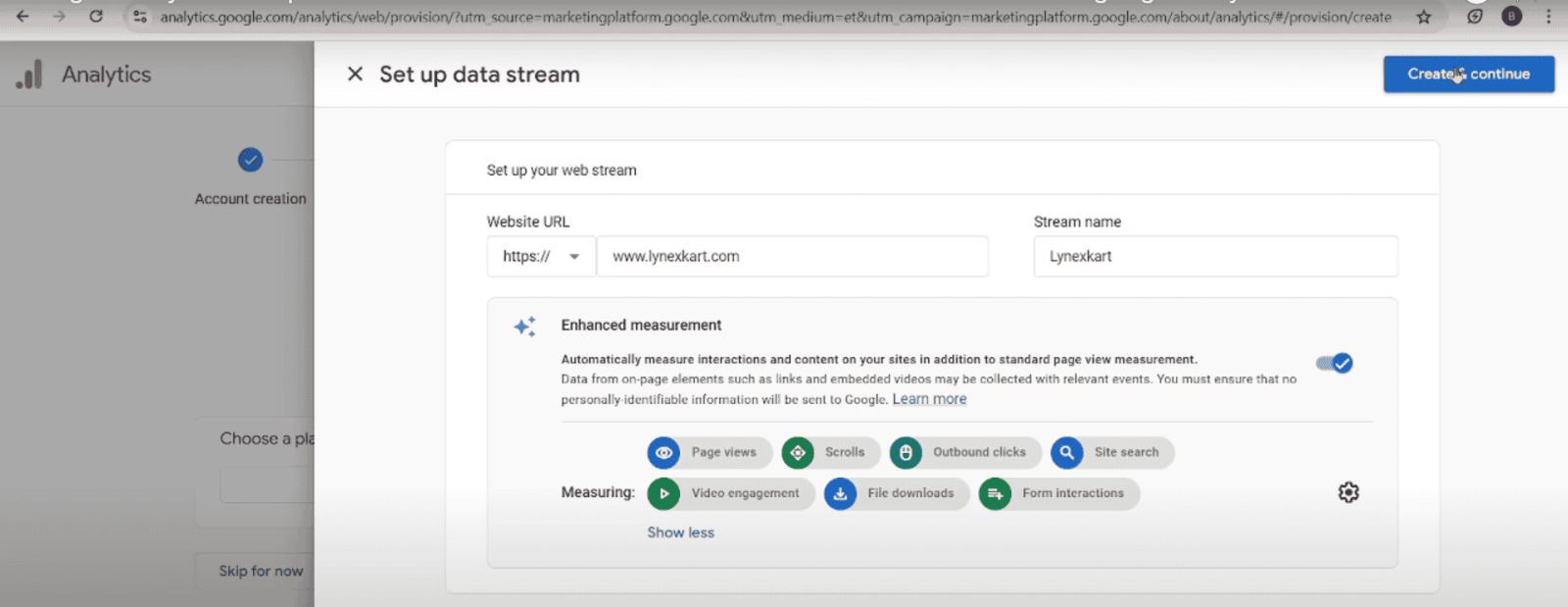Close the Set up data stream panel
The image size is (1568, 607).
pyautogui.click(x=355, y=74)
